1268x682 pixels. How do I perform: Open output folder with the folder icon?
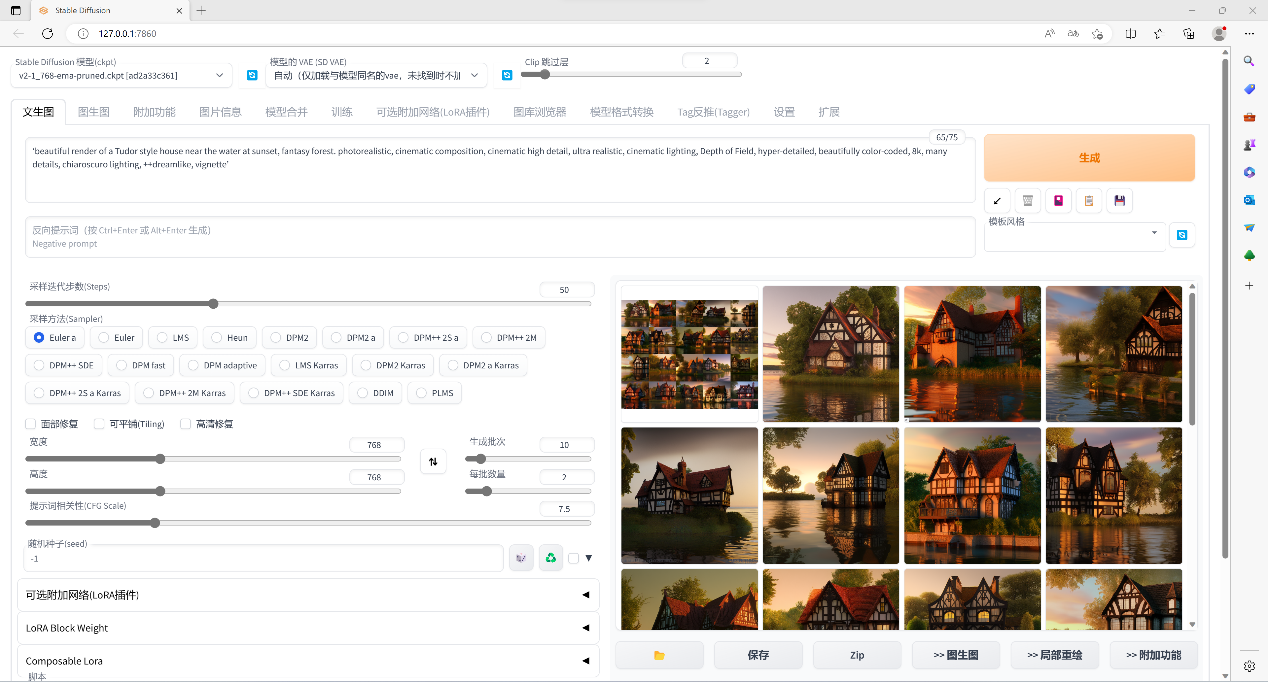tap(659, 655)
